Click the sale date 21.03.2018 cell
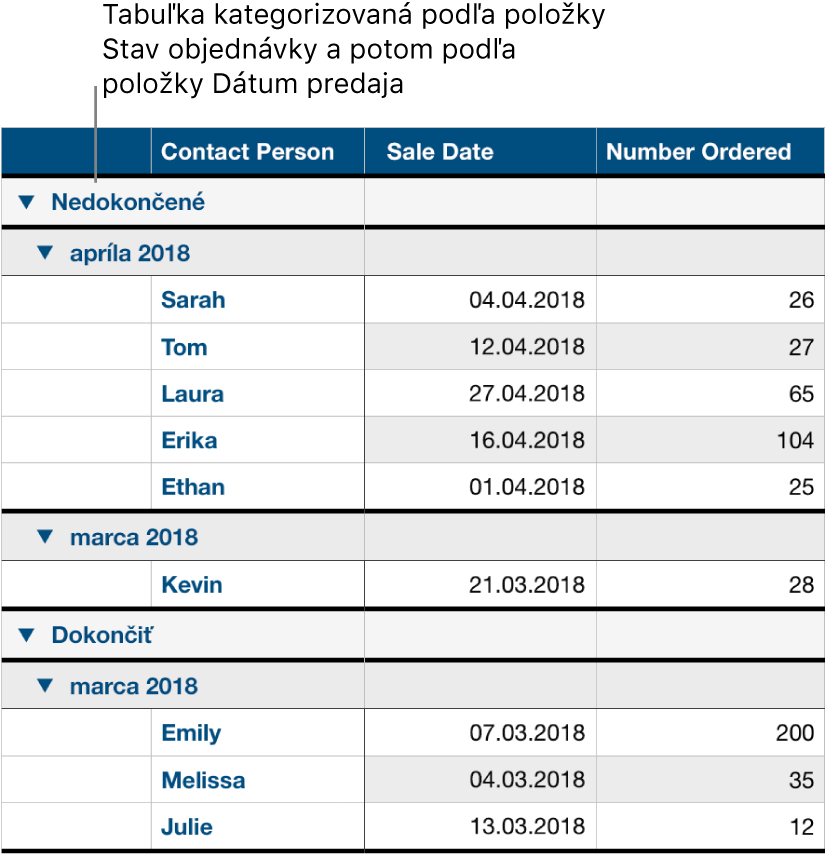The width and height of the screenshot is (827, 854). tap(521, 584)
